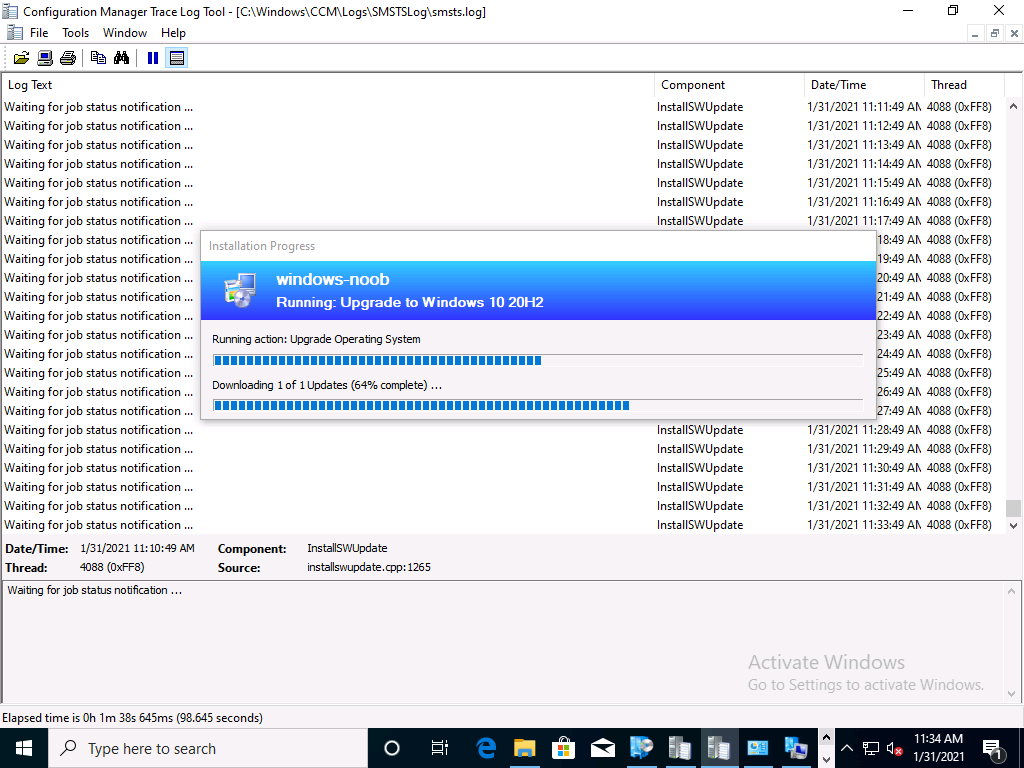This screenshot has height=768, width=1024.
Task: Click the muted volume speaker tray icon
Action: tap(895, 748)
